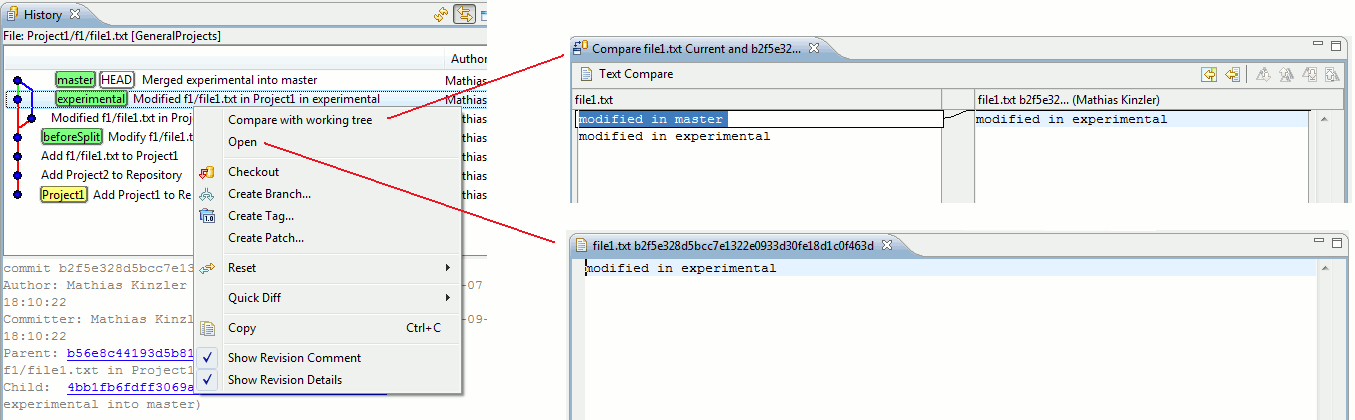Maximize the Compare editor pane

tap(1336, 46)
